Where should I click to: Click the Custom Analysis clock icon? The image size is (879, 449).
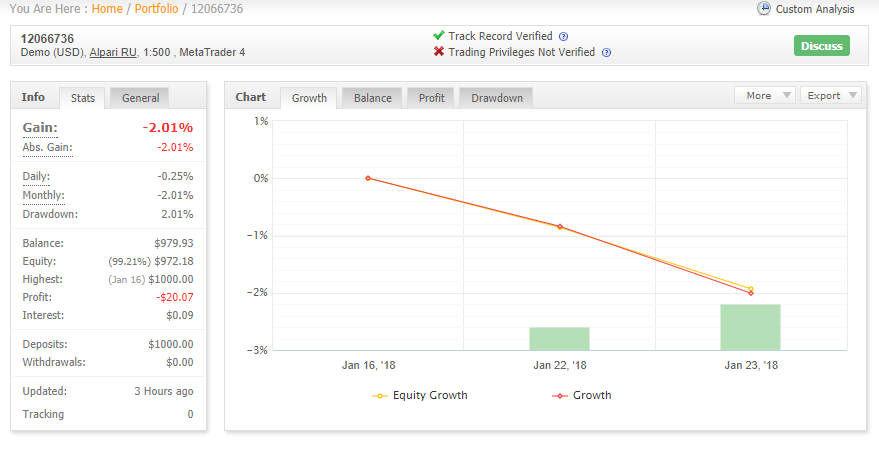click(764, 8)
